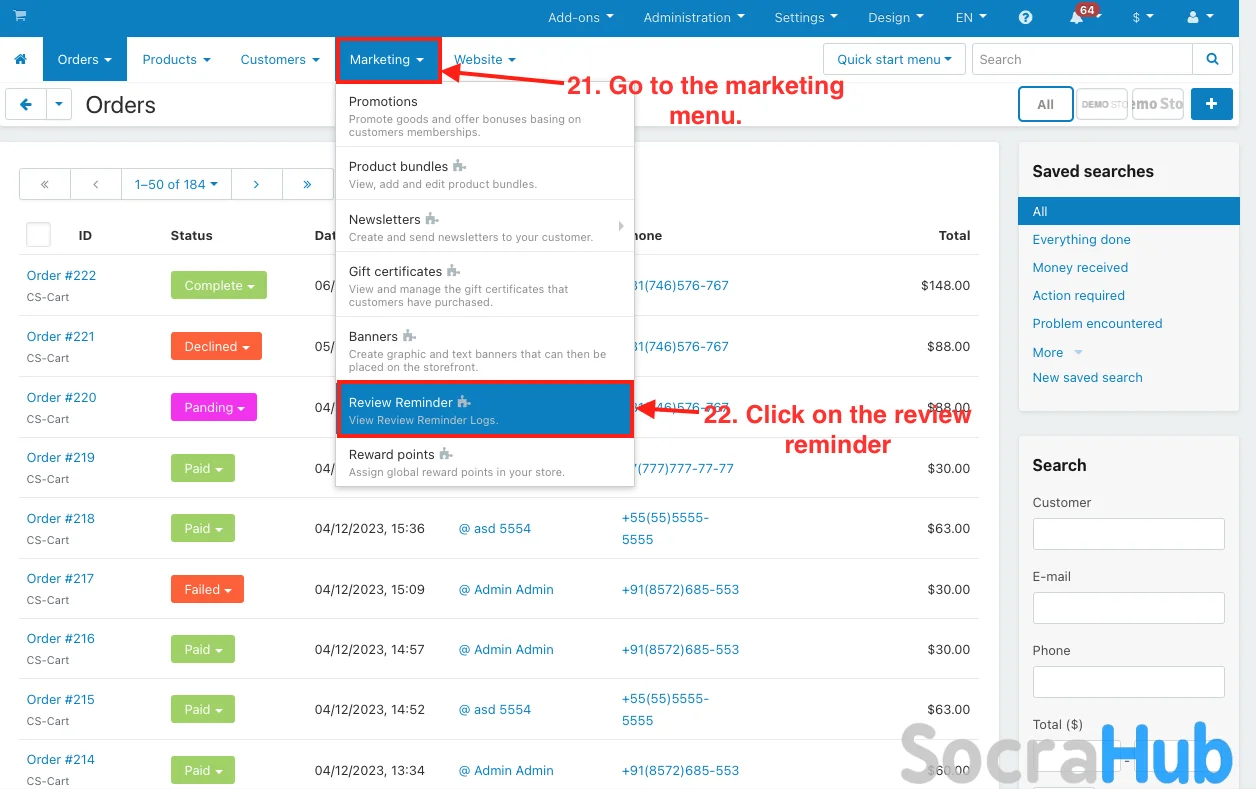1256x789 pixels.
Task: Click the shopping cart icon
Action: tap(20, 17)
